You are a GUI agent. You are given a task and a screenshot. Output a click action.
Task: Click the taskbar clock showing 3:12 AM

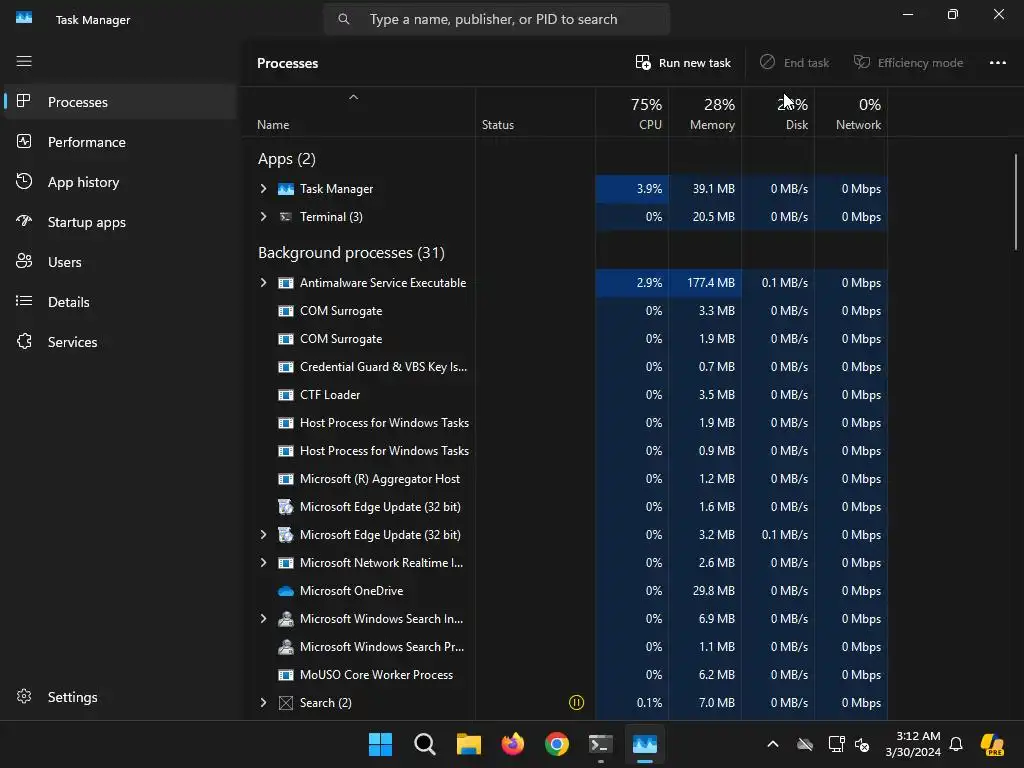(913, 744)
